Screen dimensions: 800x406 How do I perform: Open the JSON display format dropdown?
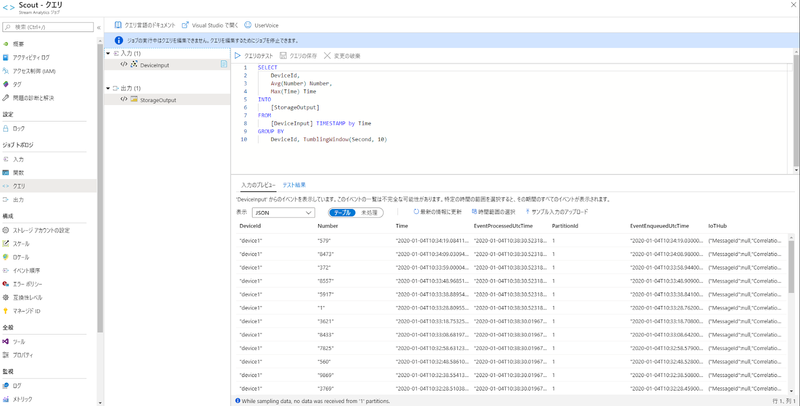point(281,212)
